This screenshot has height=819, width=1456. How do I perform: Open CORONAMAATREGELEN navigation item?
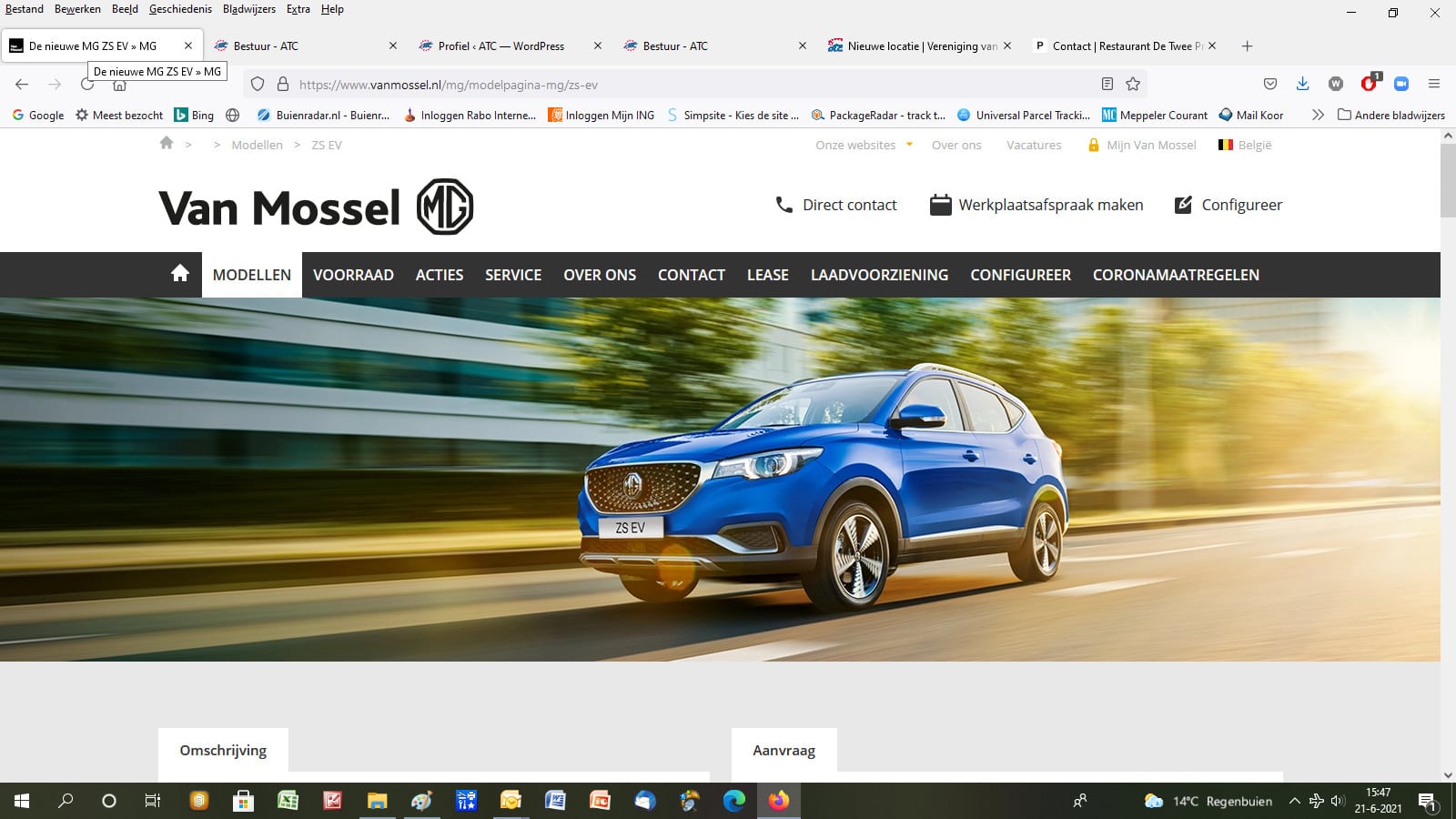[1176, 275]
